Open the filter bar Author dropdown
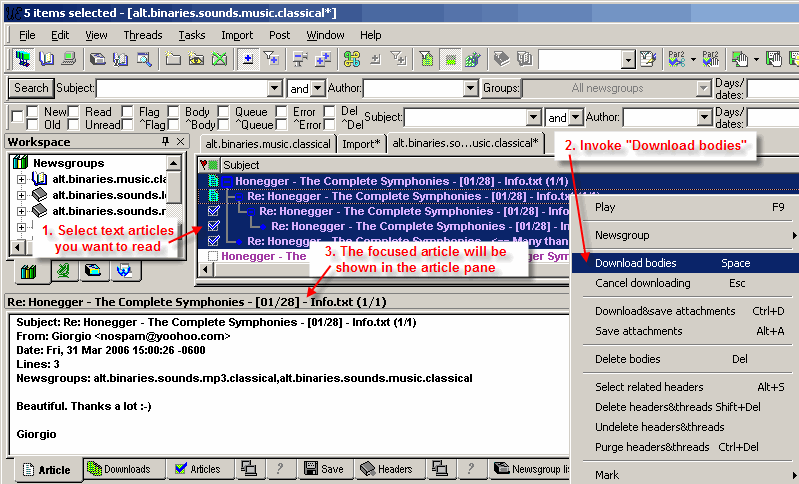The width and height of the screenshot is (799, 484). click(x=704, y=118)
